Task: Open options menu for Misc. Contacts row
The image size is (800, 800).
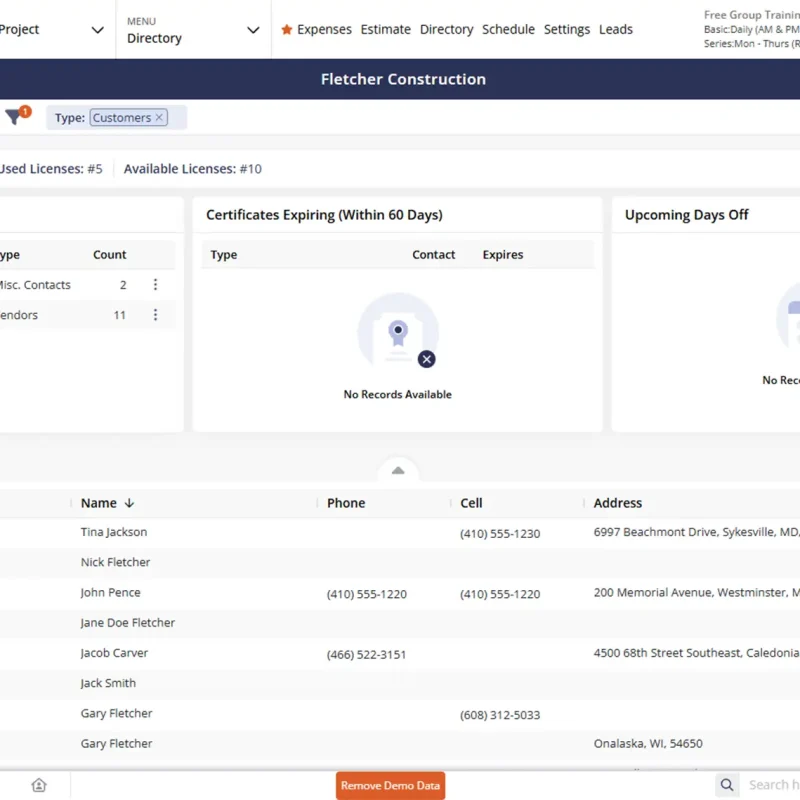Action: tap(155, 284)
